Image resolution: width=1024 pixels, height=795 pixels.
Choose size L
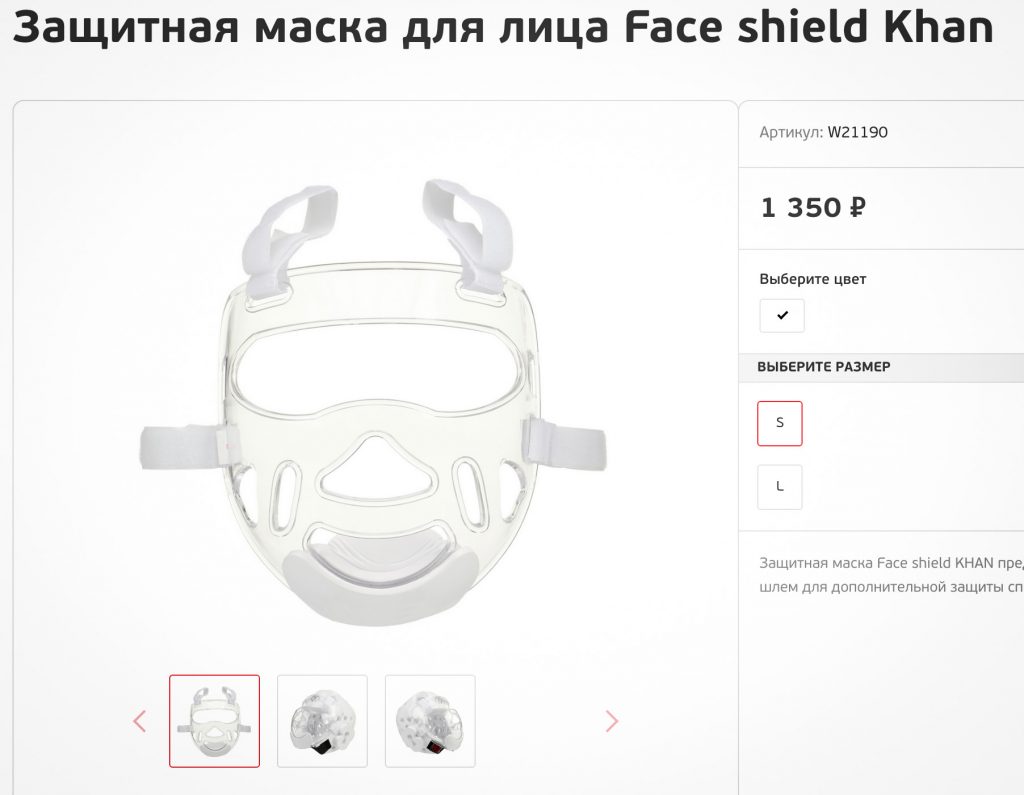[x=780, y=487]
